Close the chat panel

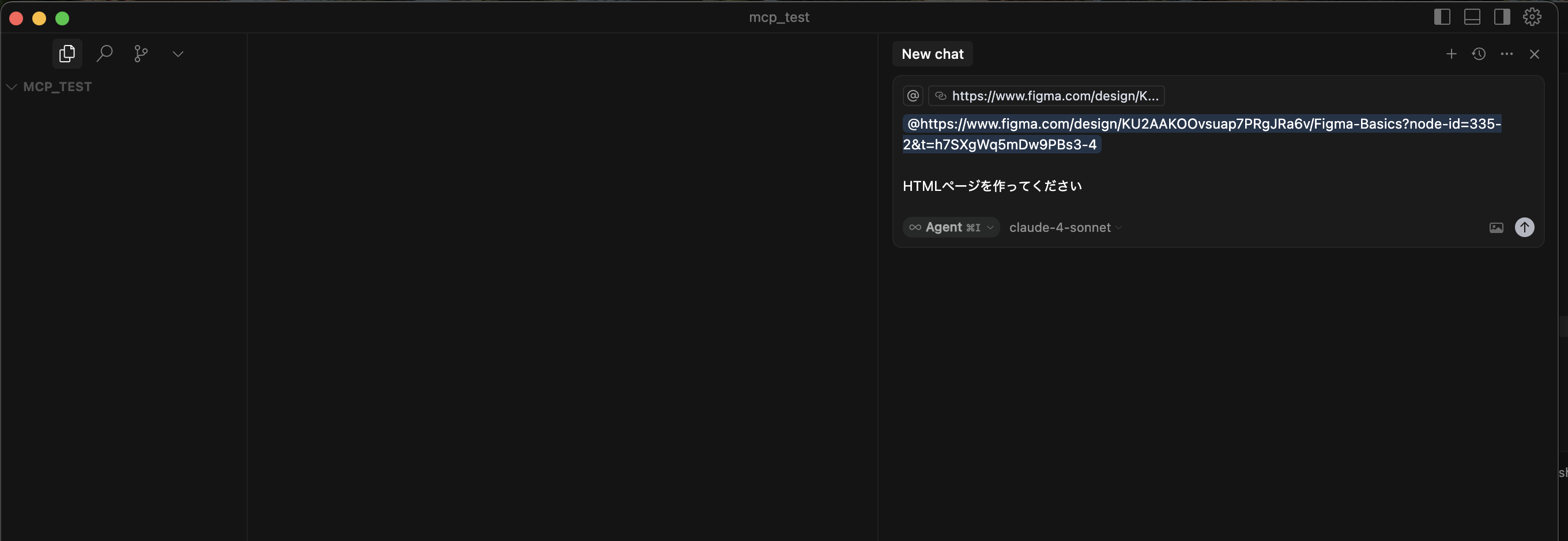point(1534,54)
